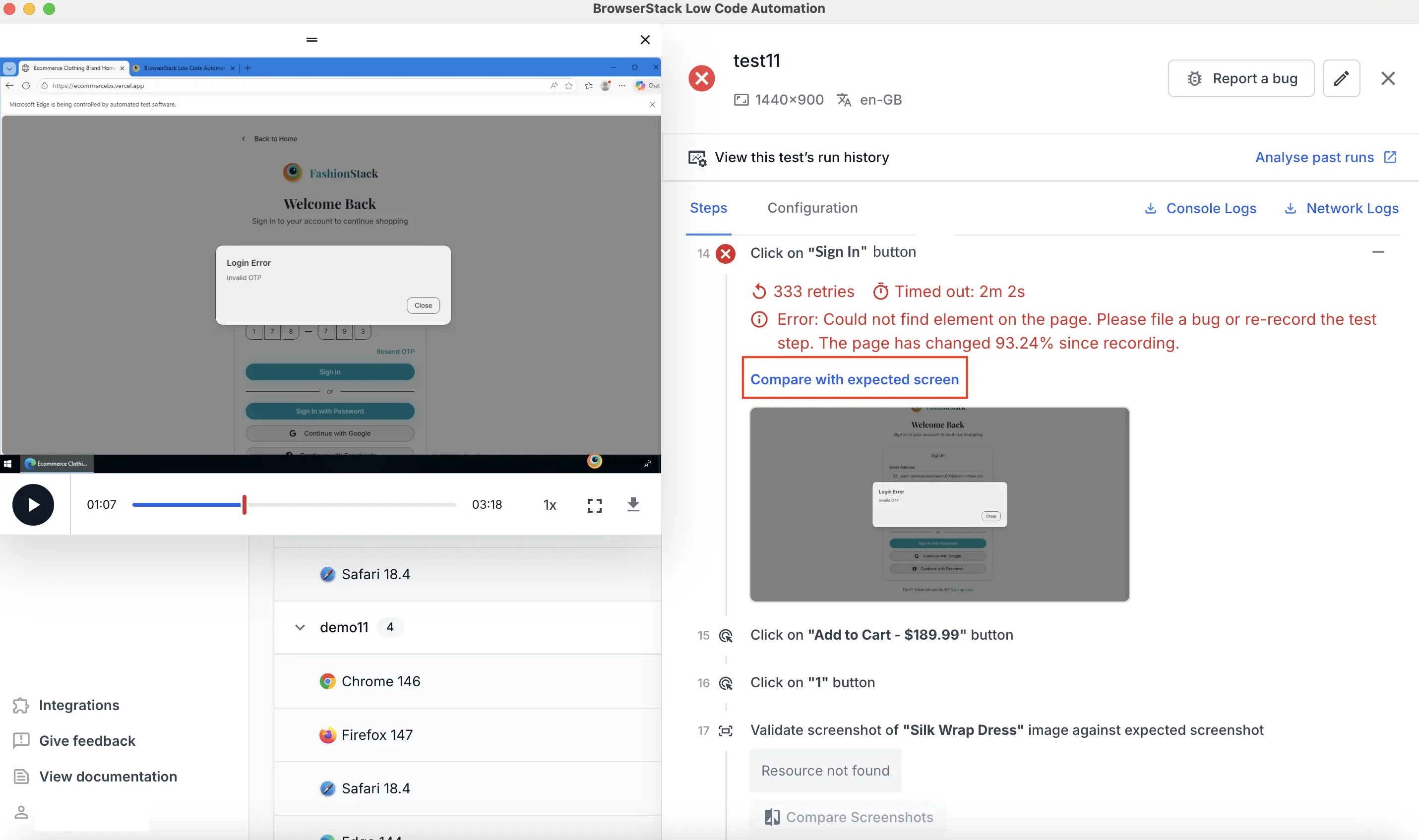The height and width of the screenshot is (840, 1419).
Task: Click 333 retries indicator
Action: coord(802,292)
